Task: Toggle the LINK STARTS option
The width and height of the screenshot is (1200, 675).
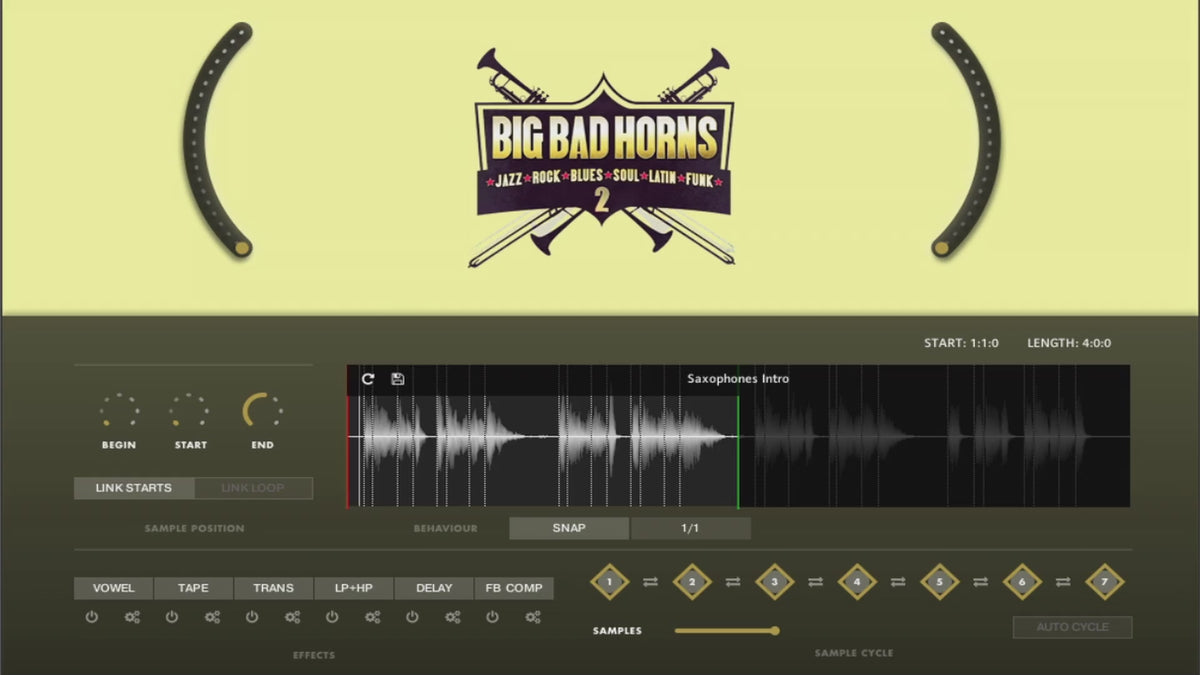Action: (134, 488)
